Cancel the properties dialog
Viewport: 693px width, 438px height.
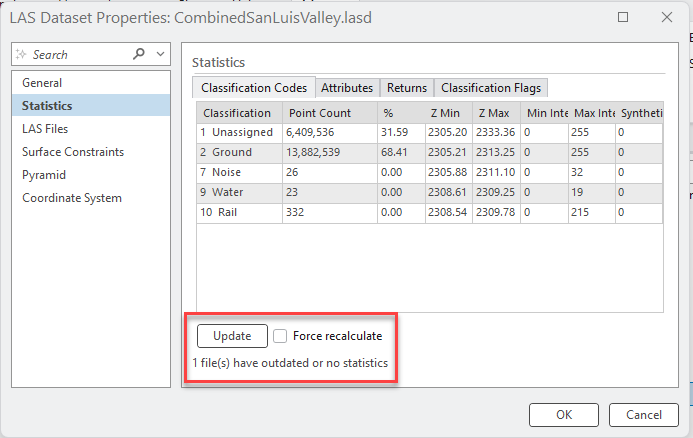pyautogui.click(x=644, y=415)
